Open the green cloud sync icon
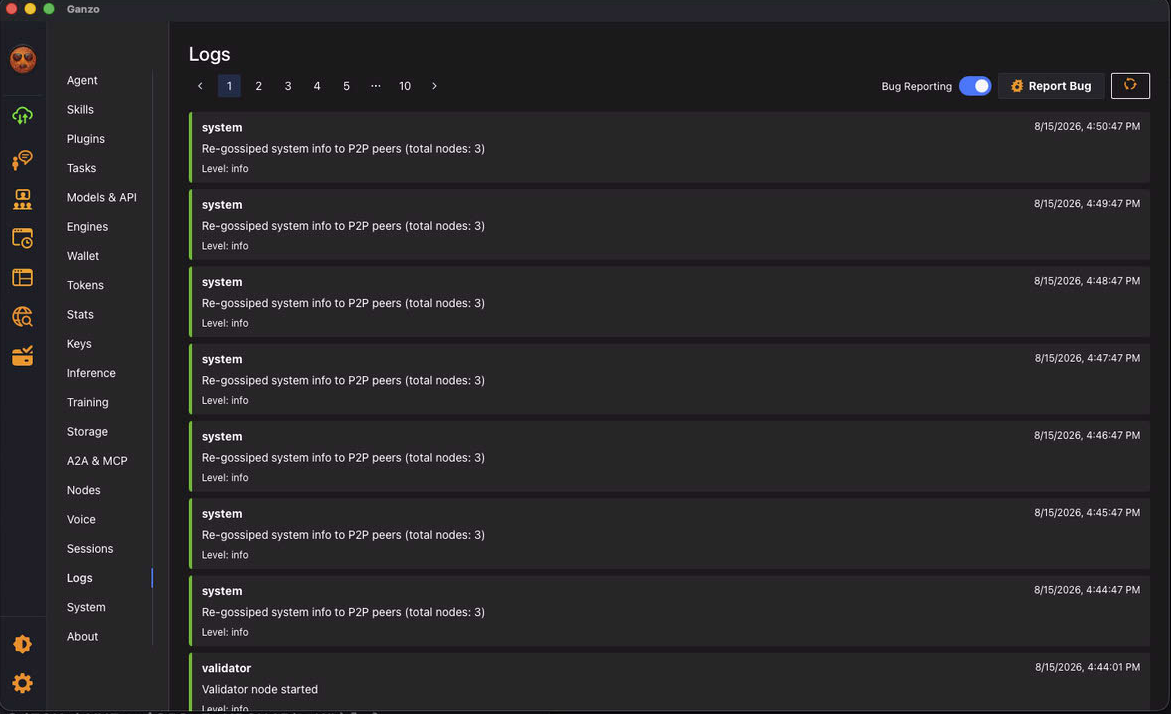The width and height of the screenshot is (1171, 714). [x=22, y=116]
